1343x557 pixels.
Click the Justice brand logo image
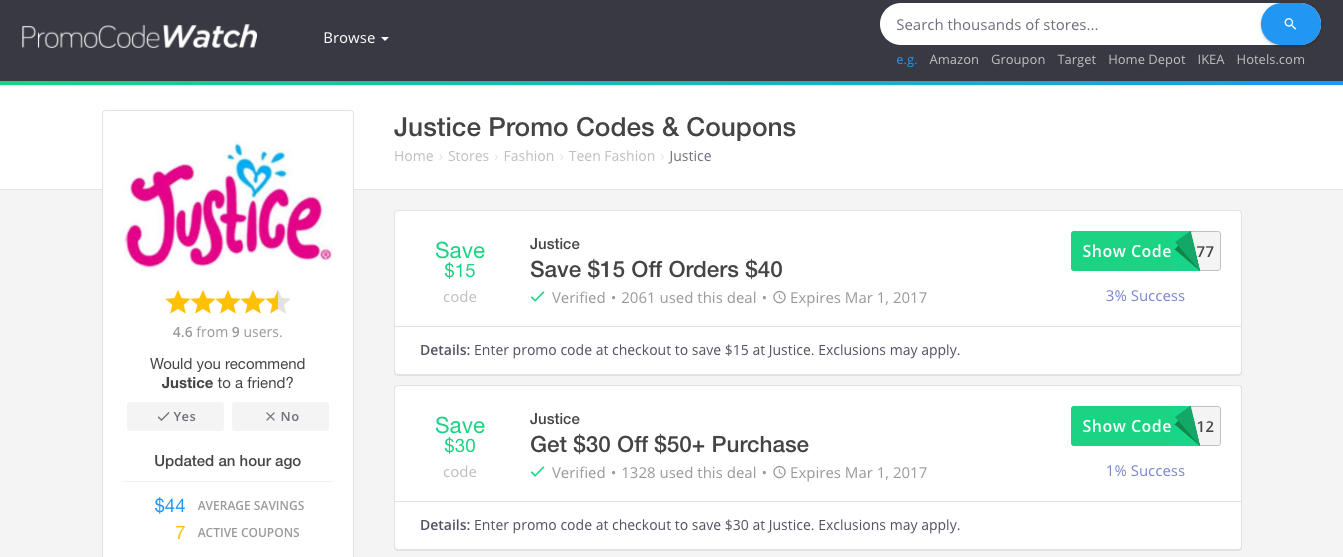(228, 205)
